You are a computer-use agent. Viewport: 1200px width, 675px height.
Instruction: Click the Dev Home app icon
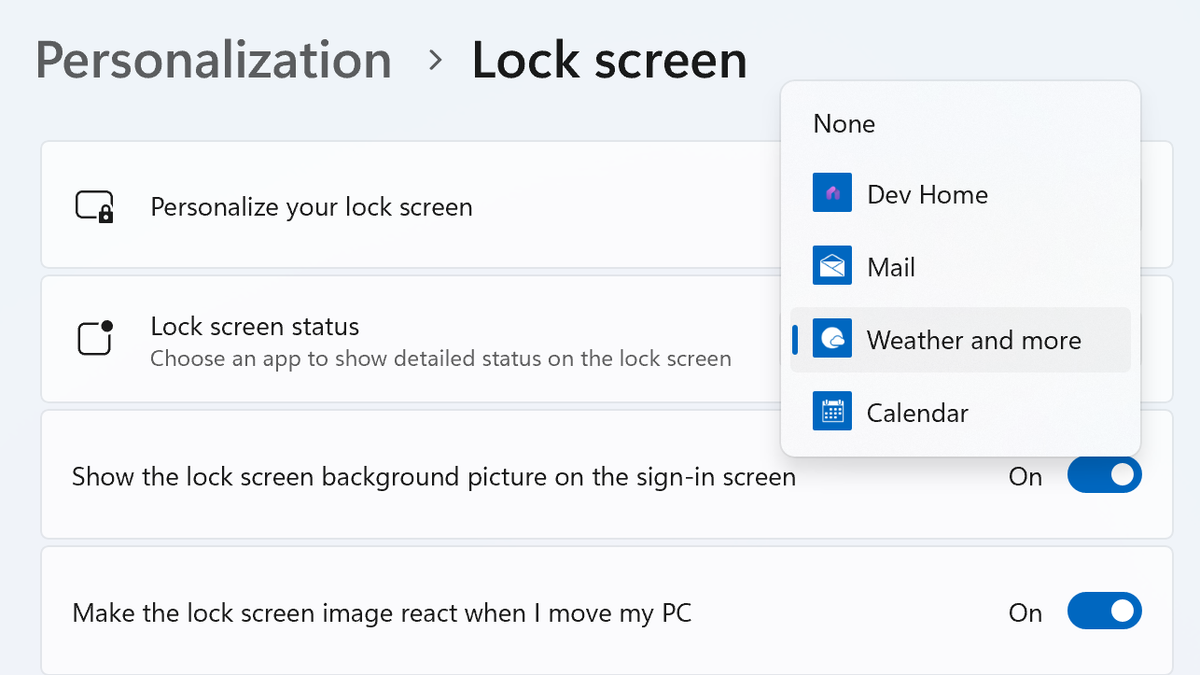coord(831,193)
